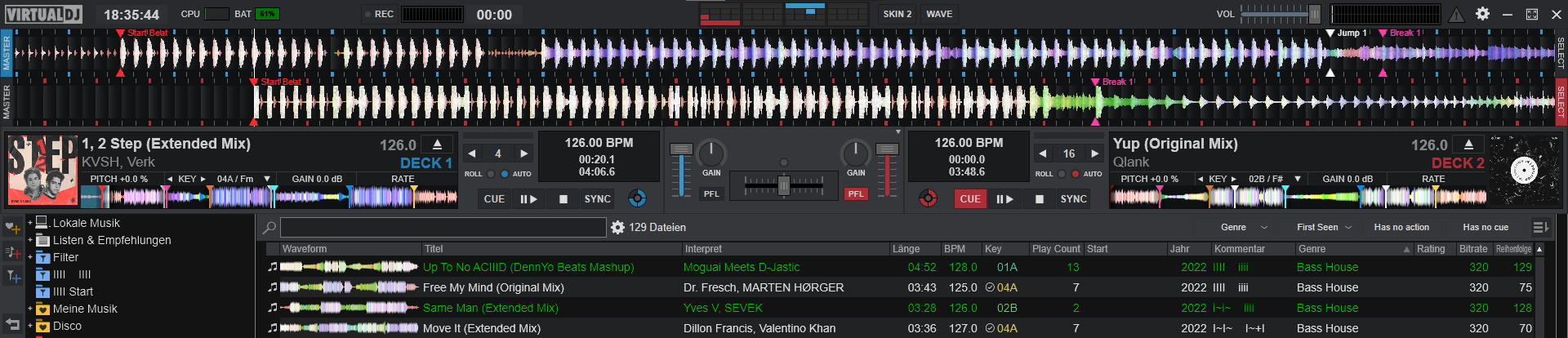
Task: Add favorite folder with heart-plus icon
Action: tap(12, 228)
